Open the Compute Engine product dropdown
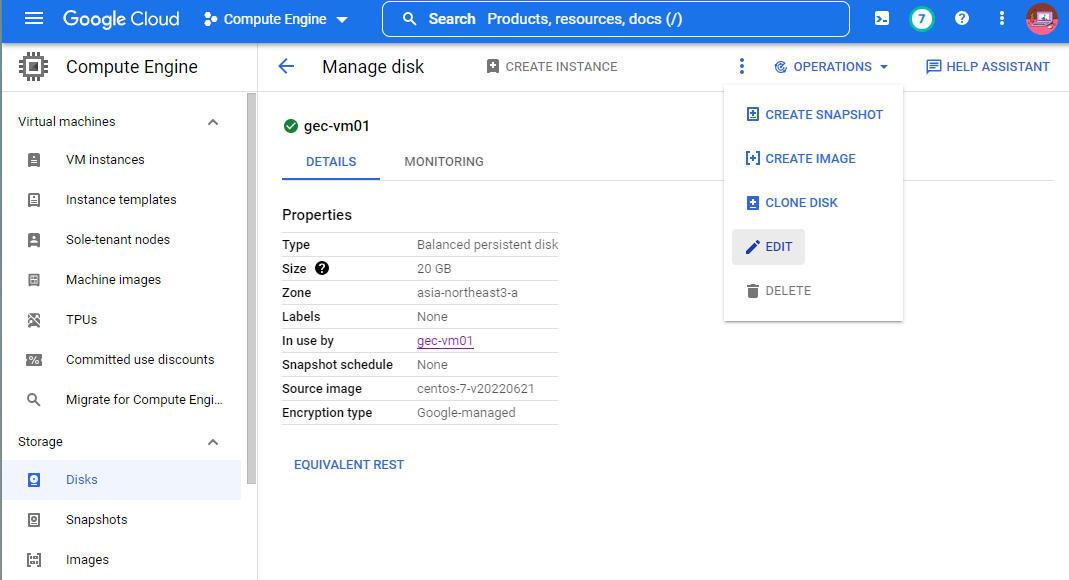The image size is (1069, 580). (275, 19)
